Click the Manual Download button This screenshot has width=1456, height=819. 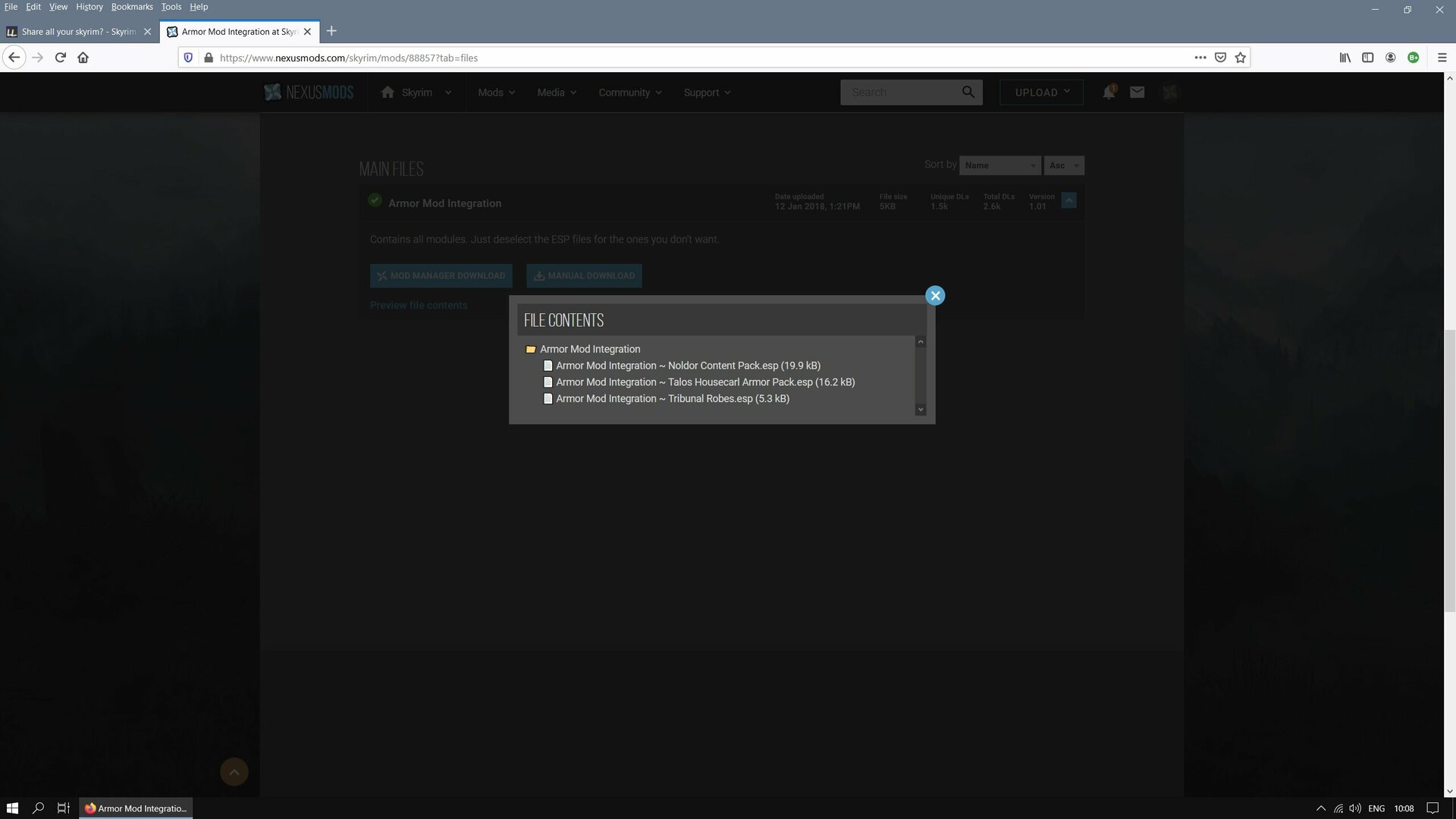tap(584, 276)
